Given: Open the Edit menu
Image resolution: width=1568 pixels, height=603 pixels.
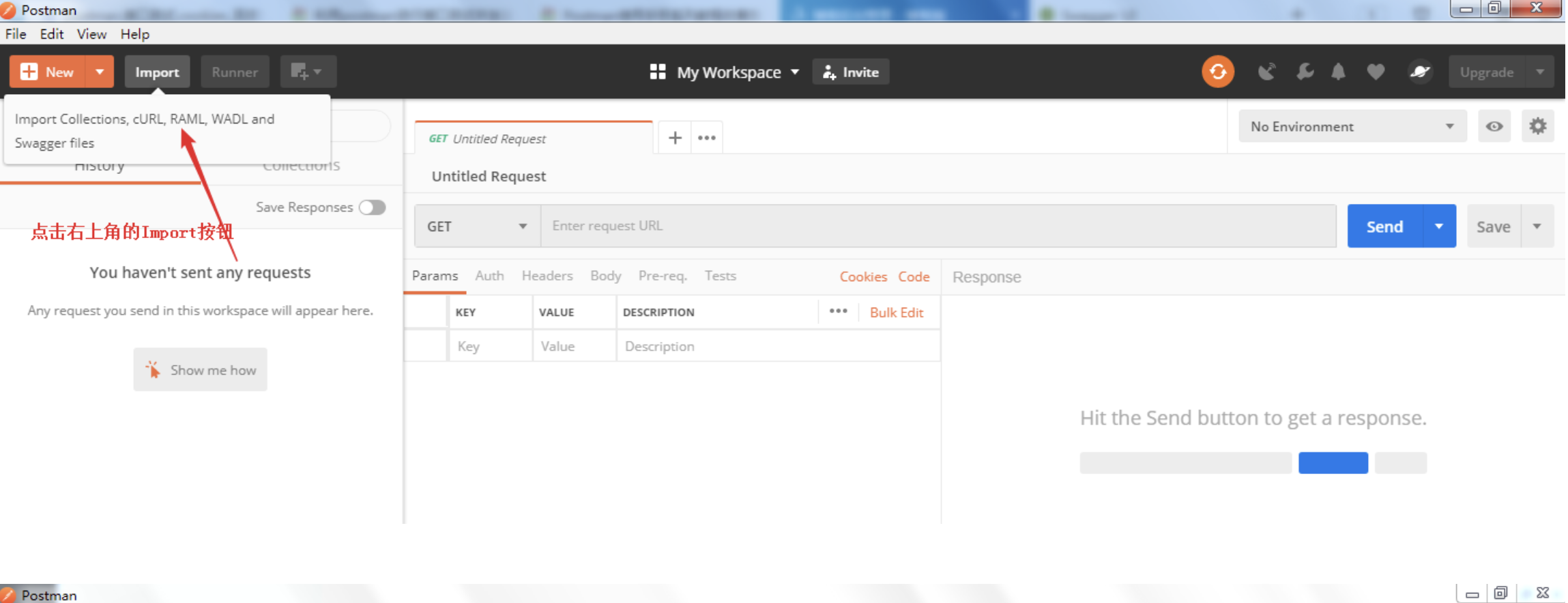Looking at the screenshot, I should coord(51,34).
